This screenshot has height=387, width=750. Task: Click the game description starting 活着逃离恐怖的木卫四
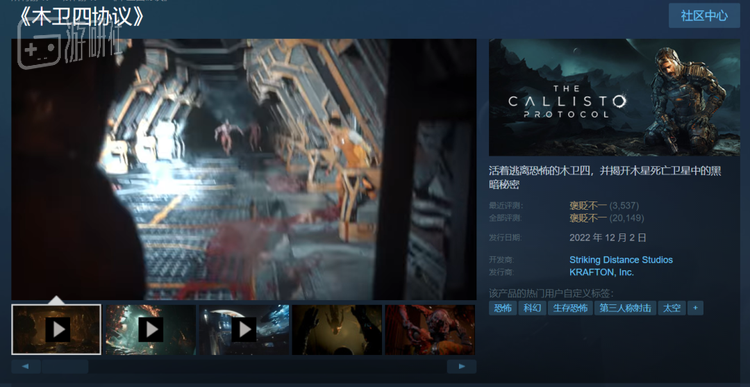605,177
